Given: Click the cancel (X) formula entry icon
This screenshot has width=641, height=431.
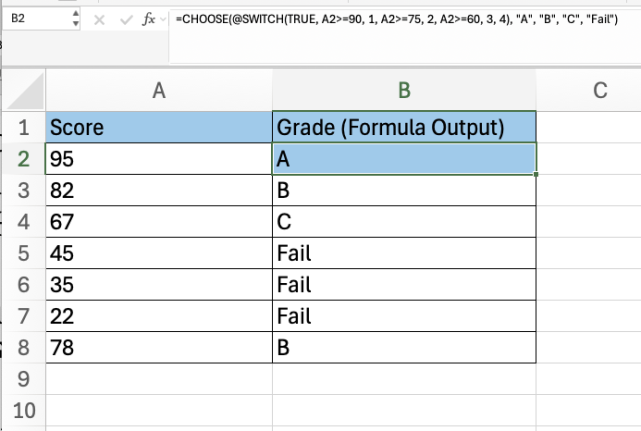Looking at the screenshot, I should [99, 19].
